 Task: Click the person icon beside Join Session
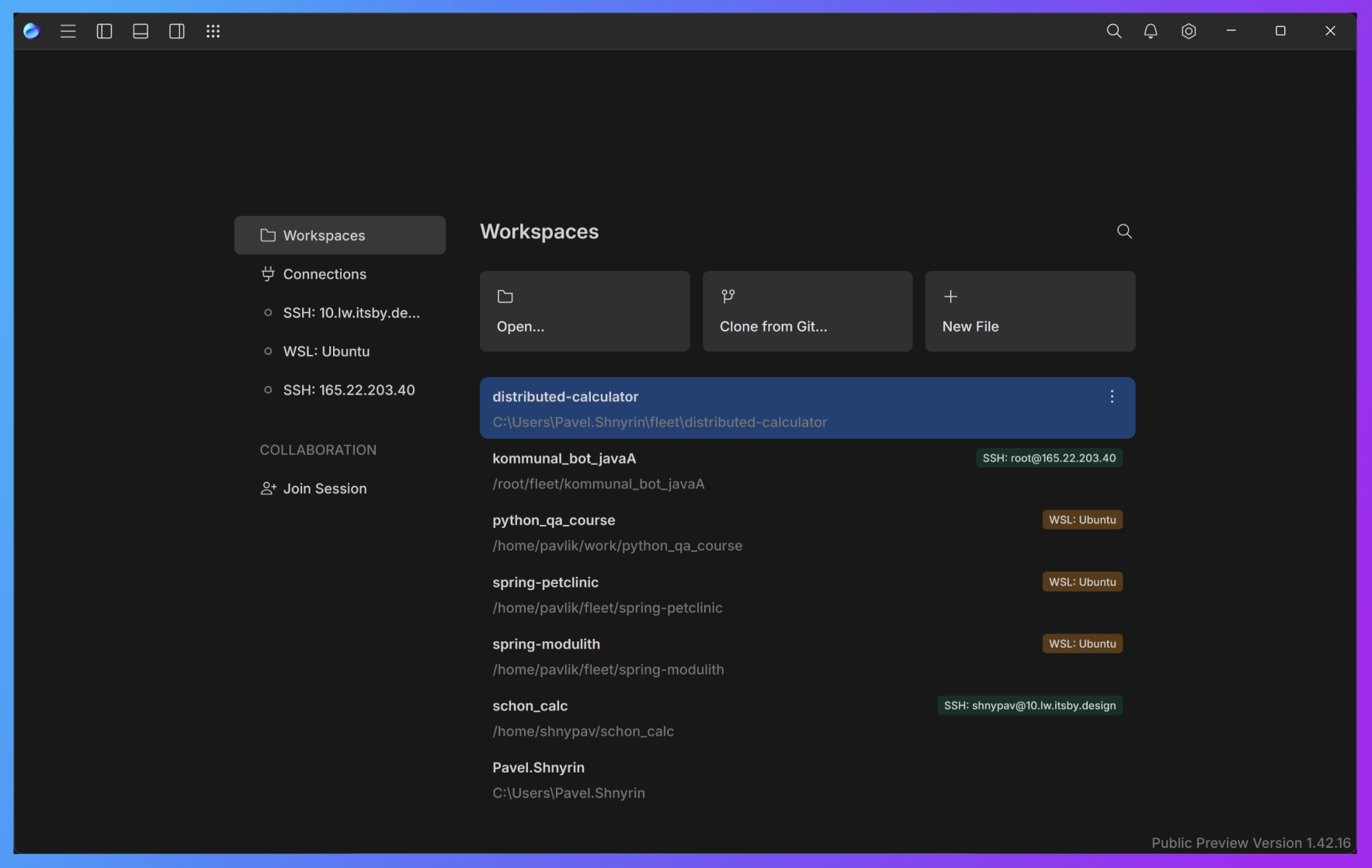(x=268, y=488)
